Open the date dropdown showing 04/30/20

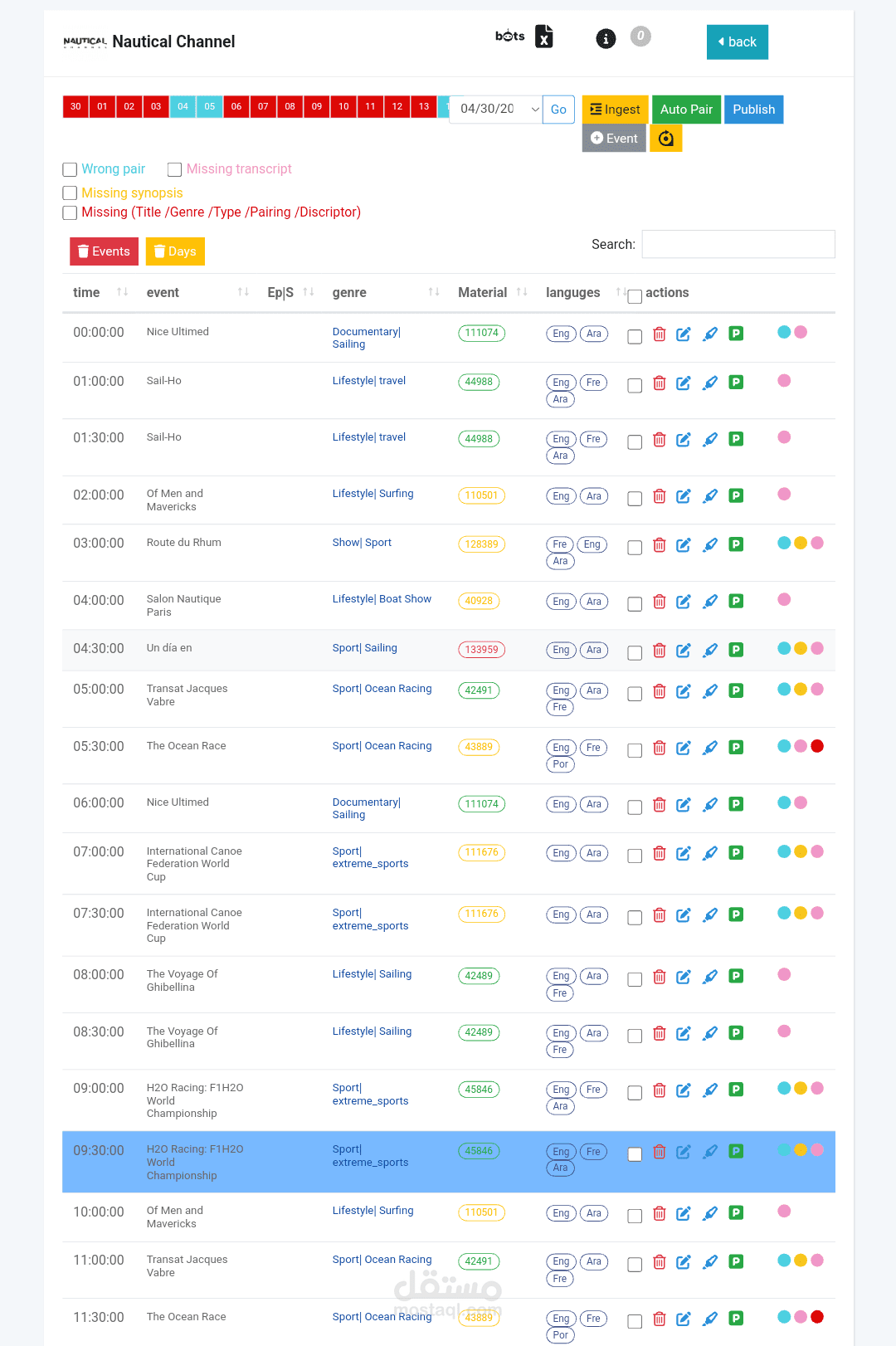(x=495, y=110)
